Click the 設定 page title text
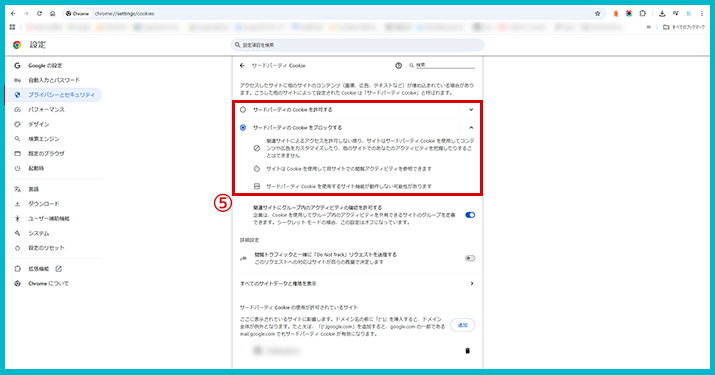This screenshot has height=375, width=715. (38, 45)
